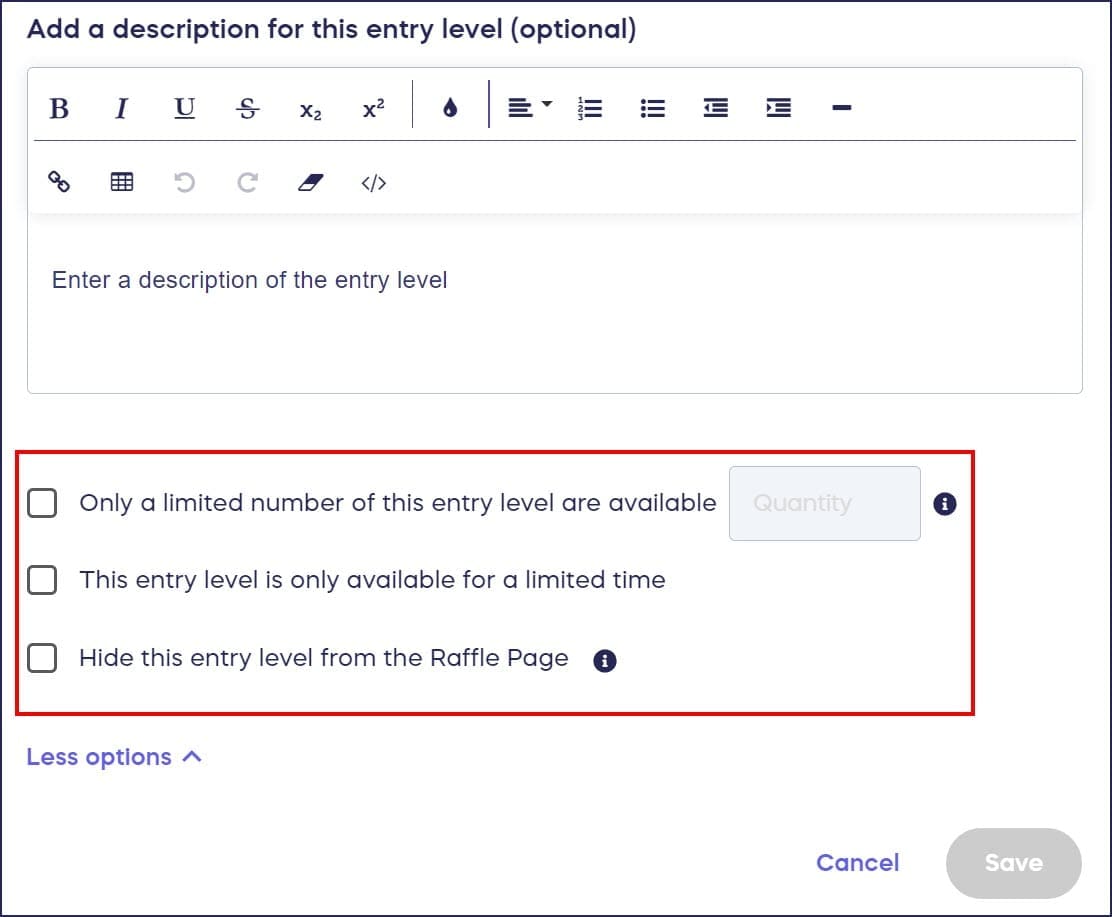This screenshot has height=917, width=1112.
Task: Apply superscript formatting
Action: pos(373,108)
